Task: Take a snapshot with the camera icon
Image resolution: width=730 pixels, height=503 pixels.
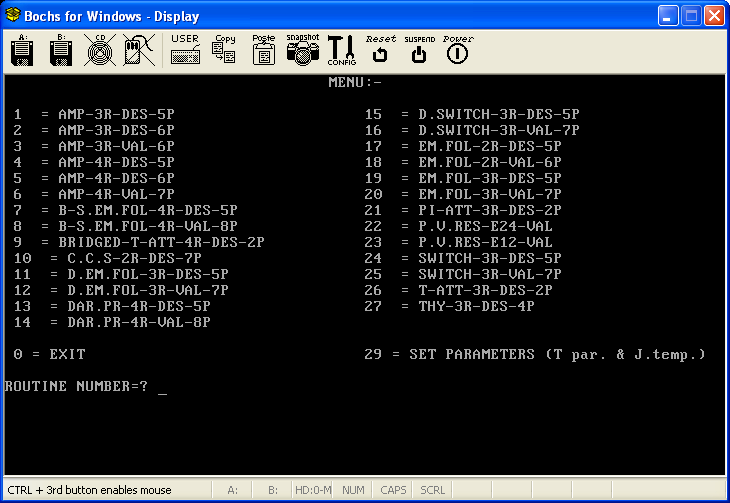Action: [x=303, y=49]
